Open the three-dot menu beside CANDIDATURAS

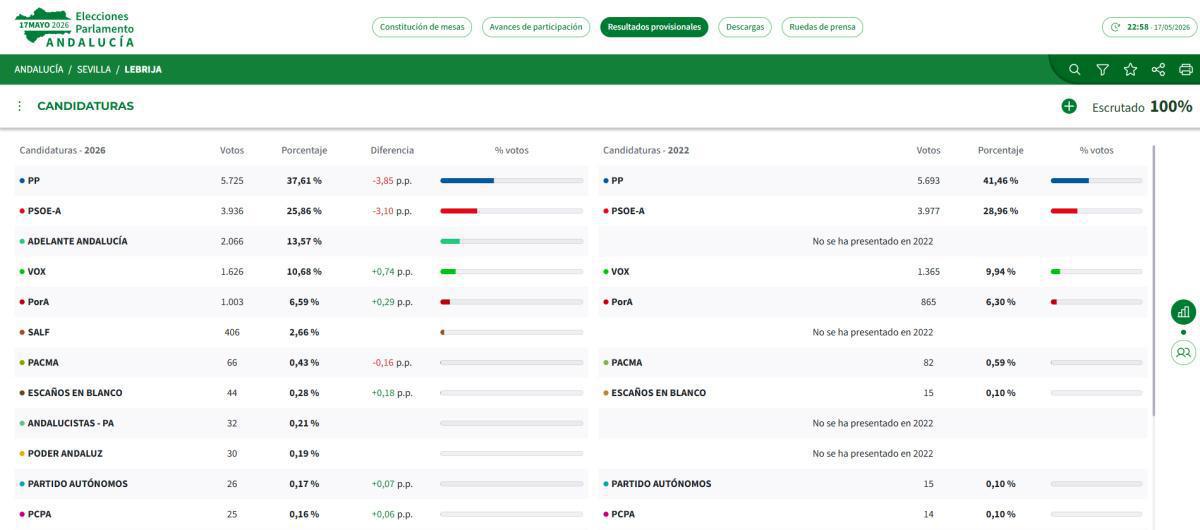19,106
